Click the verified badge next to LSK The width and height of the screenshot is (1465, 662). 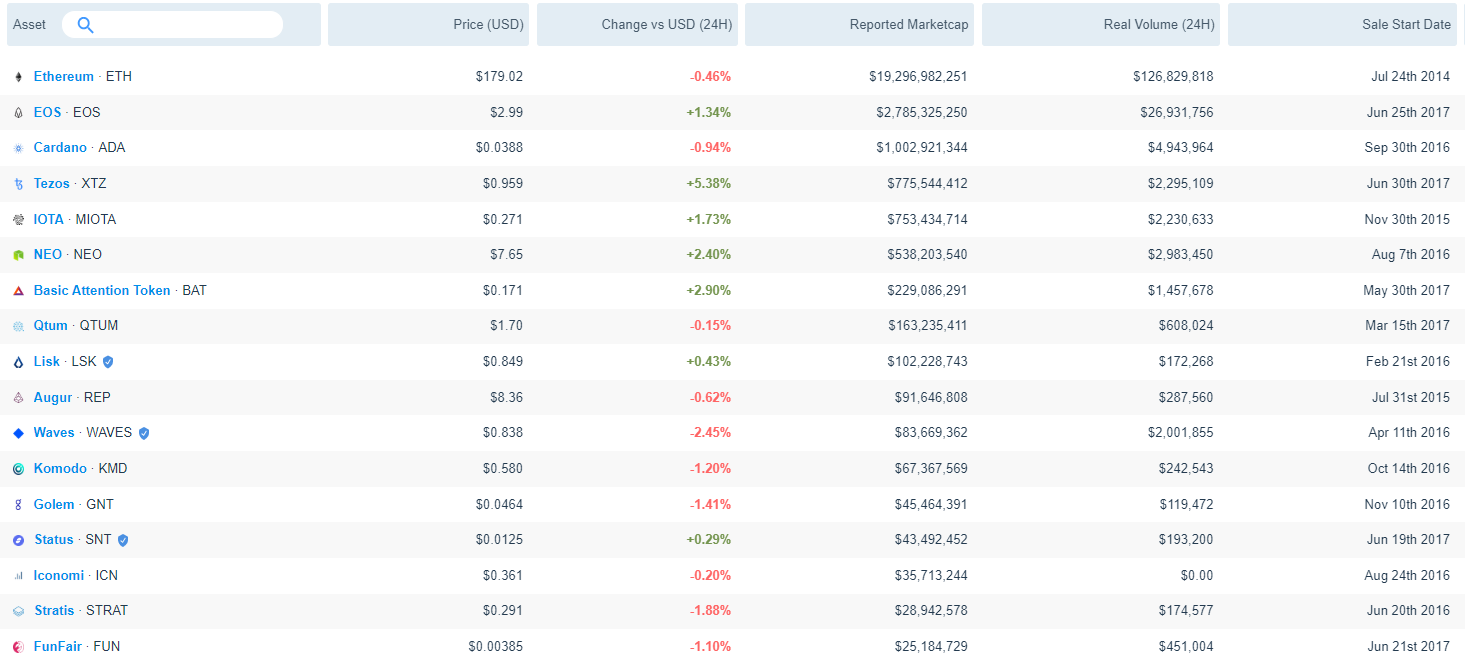click(108, 362)
